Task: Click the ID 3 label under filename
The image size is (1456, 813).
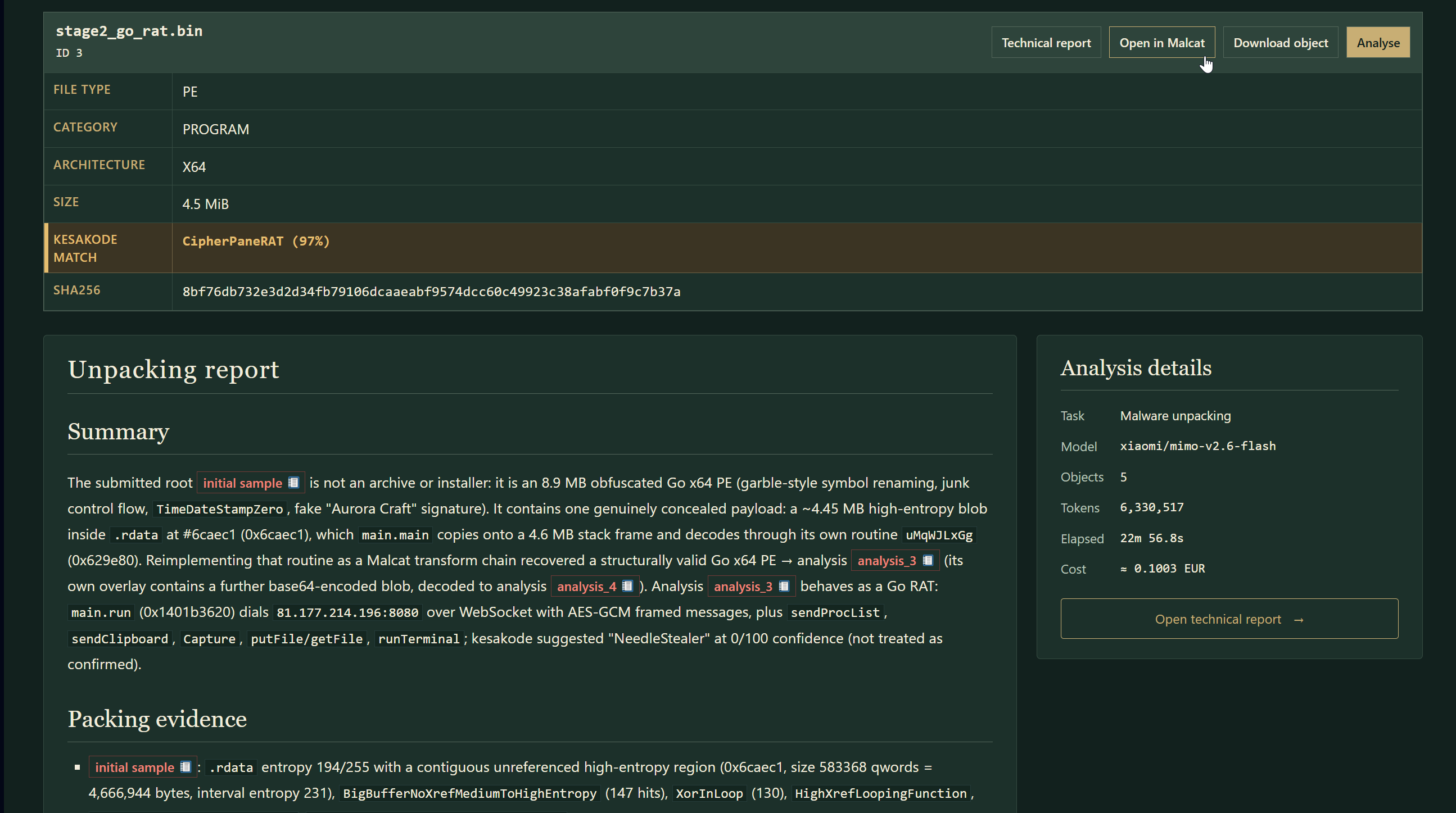Action: [69, 53]
